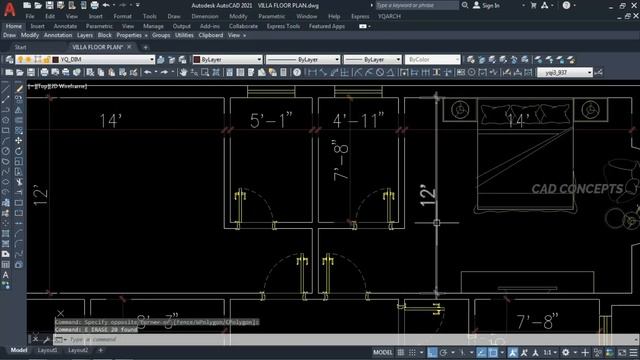
Task: Click the new drawing tab plus button
Action: (x=145, y=47)
